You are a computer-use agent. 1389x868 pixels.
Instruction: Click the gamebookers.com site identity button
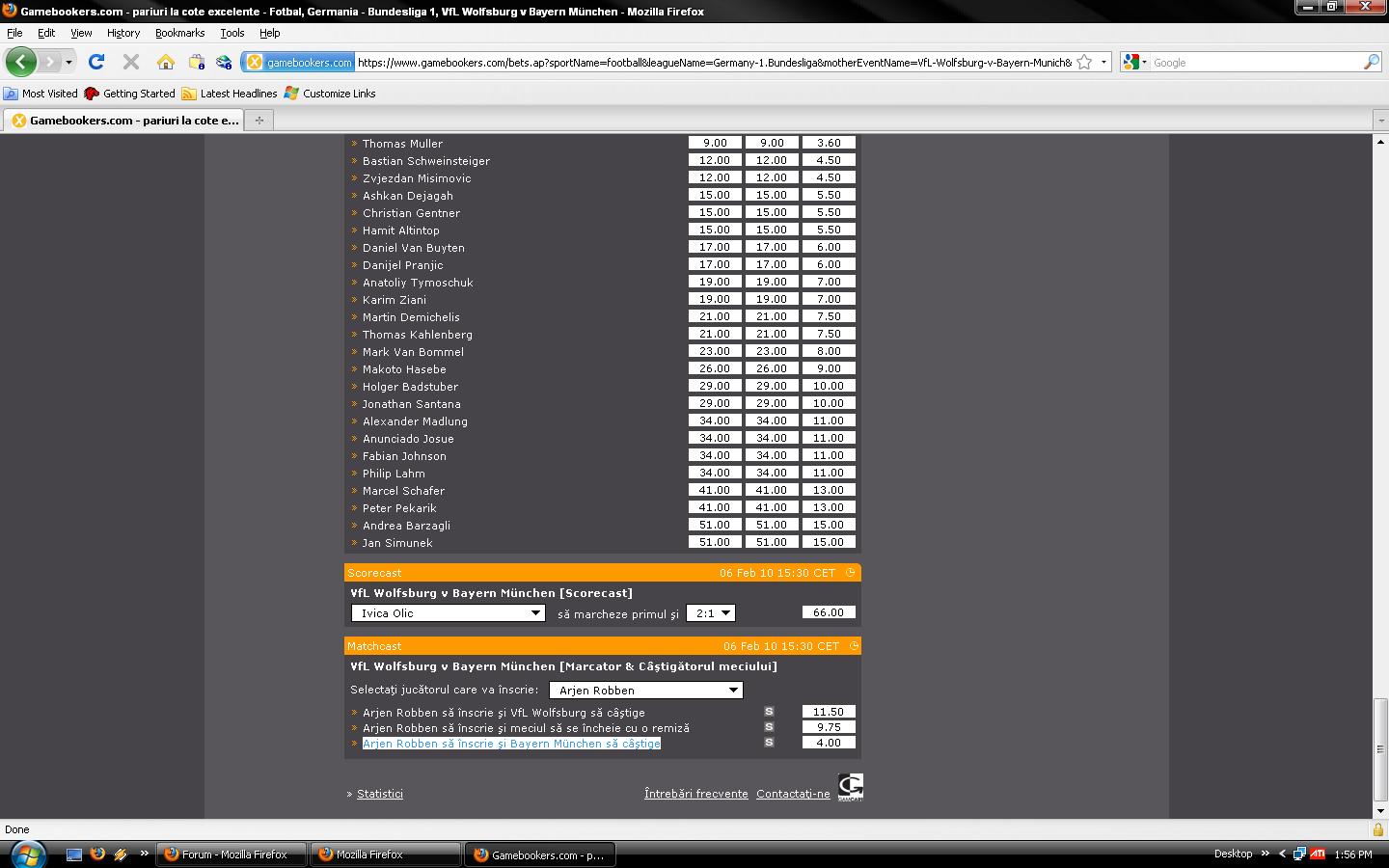299,62
